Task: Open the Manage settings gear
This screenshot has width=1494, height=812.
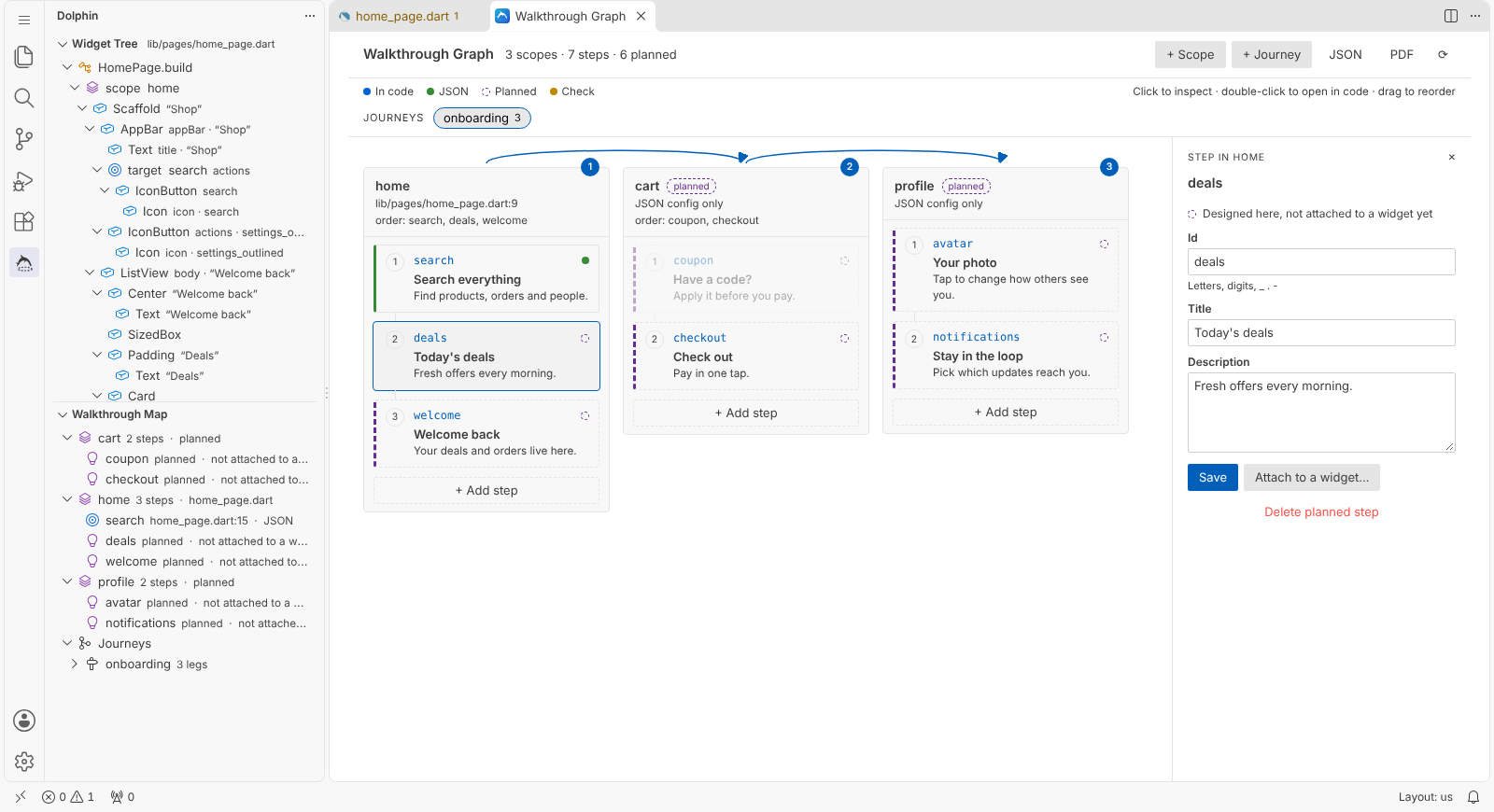Action: coord(24,762)
